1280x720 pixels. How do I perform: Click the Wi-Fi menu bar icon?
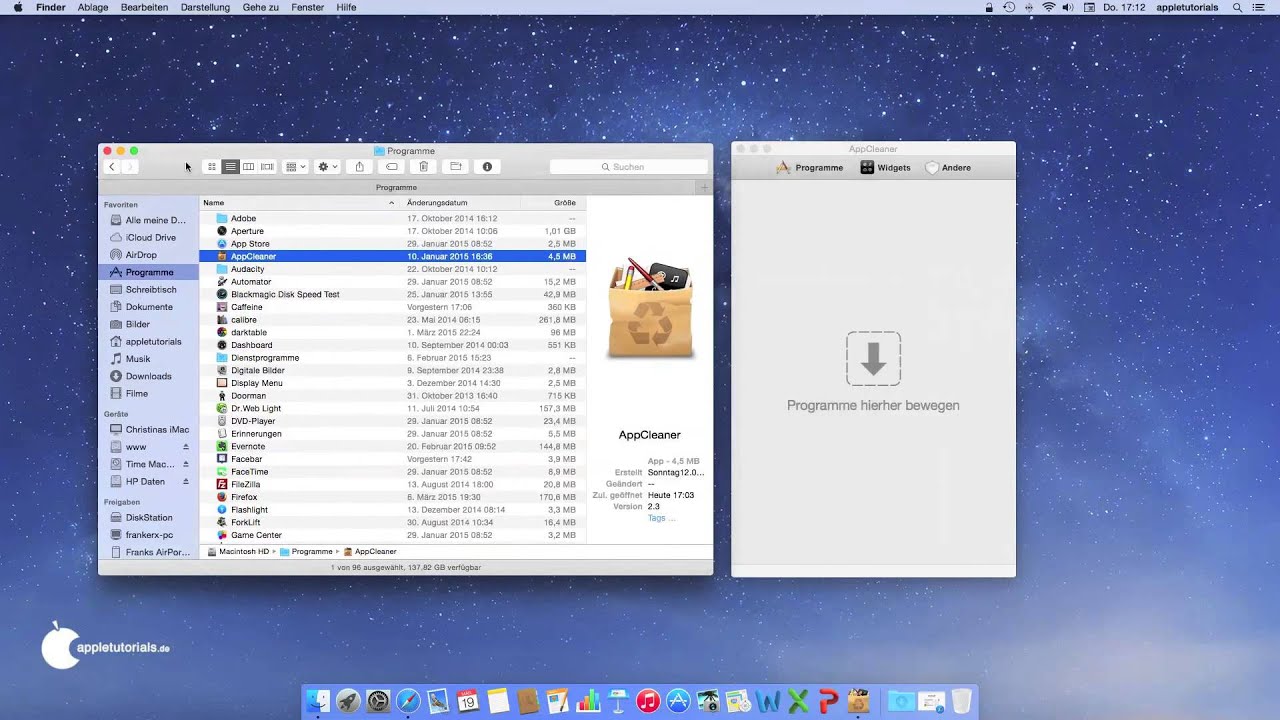[1049, 7]
